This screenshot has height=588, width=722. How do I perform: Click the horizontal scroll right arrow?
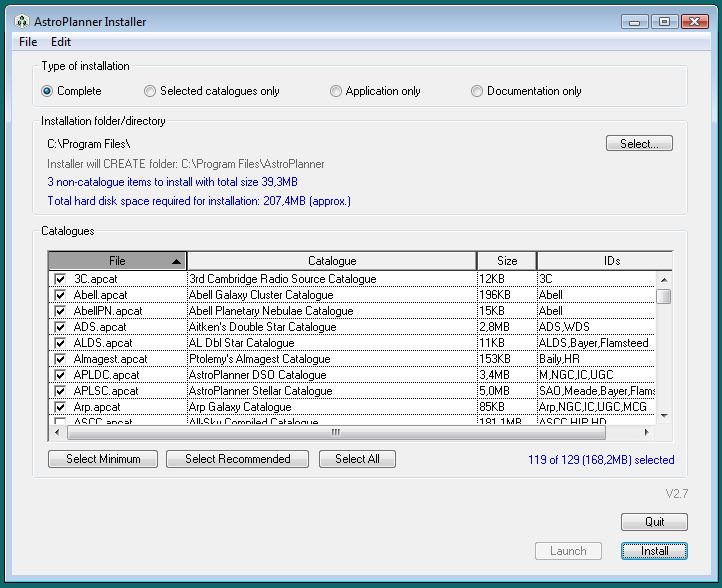coord(646,432)
